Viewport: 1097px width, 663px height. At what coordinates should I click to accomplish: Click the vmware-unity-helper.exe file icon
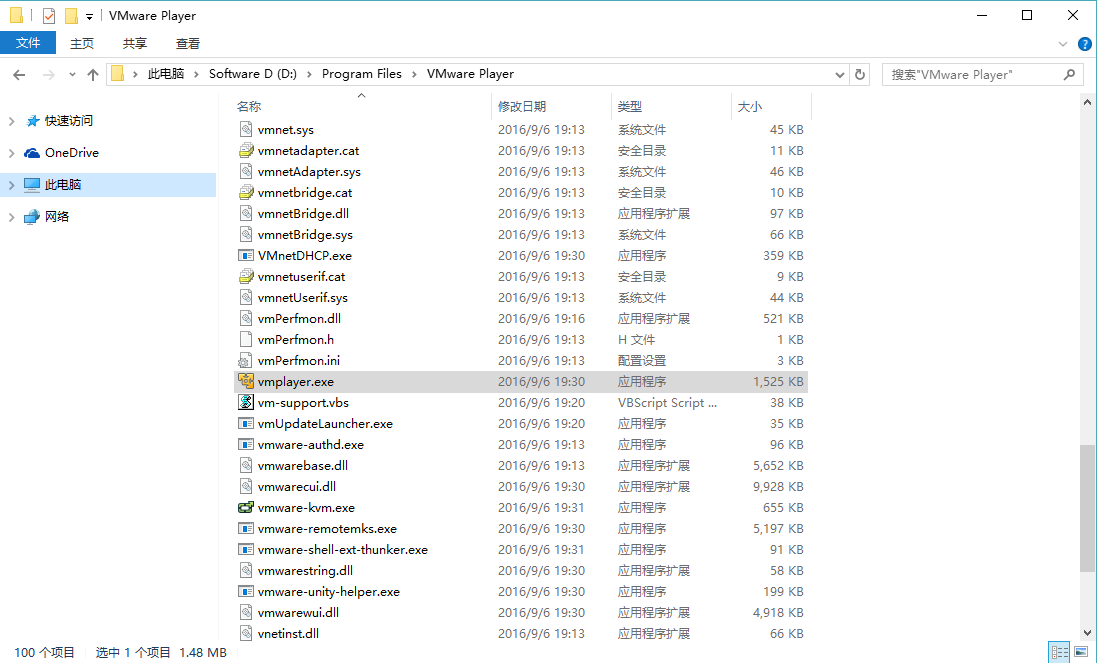pyautogui.click(x=246, y=591)
